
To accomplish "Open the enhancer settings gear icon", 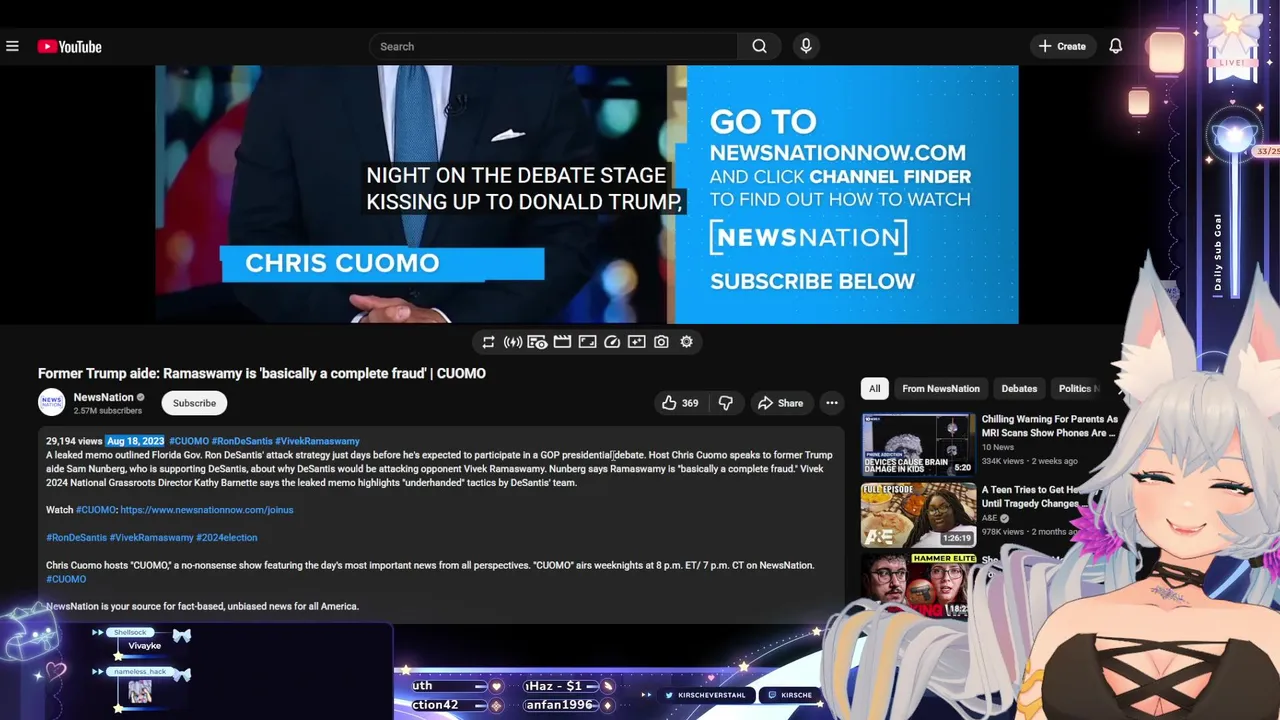I will click(686, 342).
